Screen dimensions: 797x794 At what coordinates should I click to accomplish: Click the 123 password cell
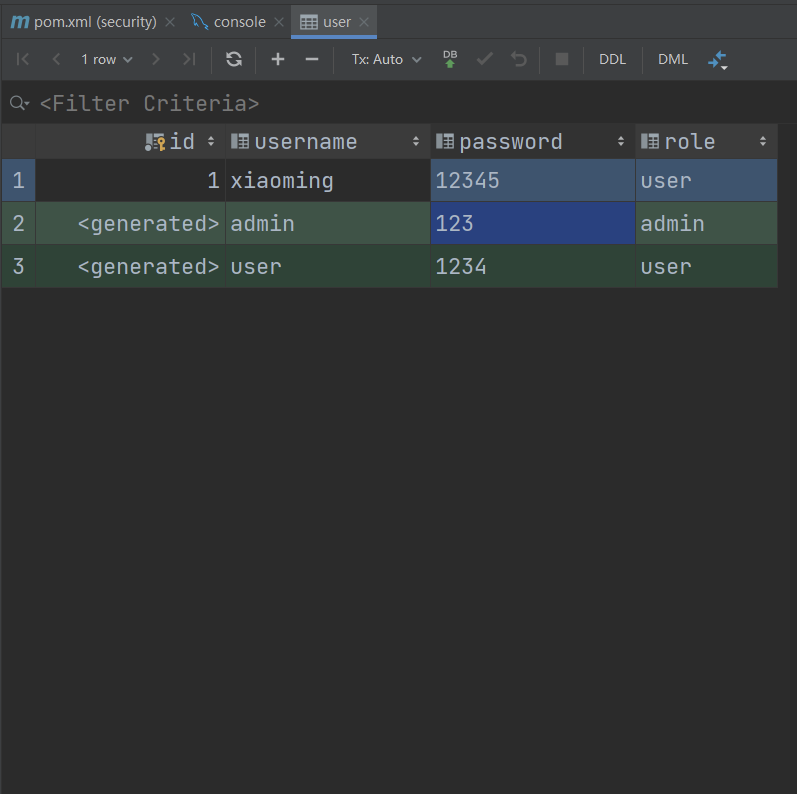533,224
